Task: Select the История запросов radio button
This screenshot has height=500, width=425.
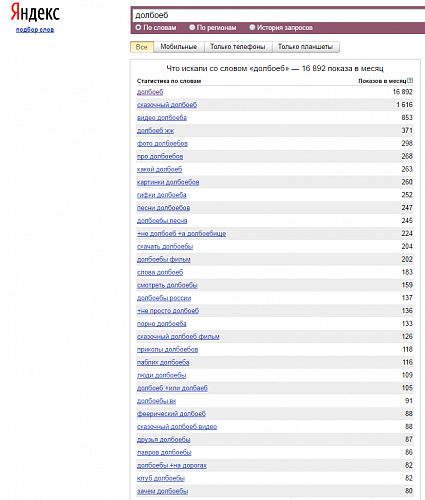Action: click(x=252, y=27)
